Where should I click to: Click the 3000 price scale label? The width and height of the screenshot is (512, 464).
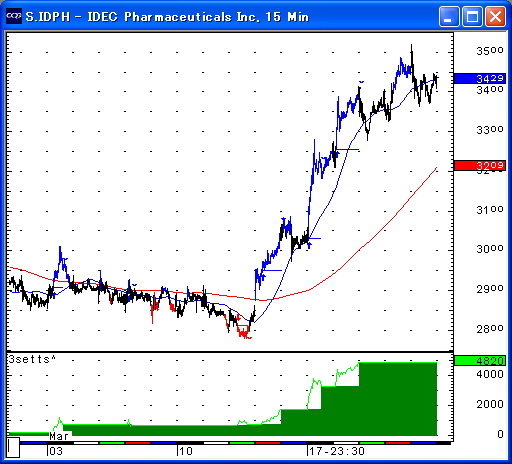(490, 249)
